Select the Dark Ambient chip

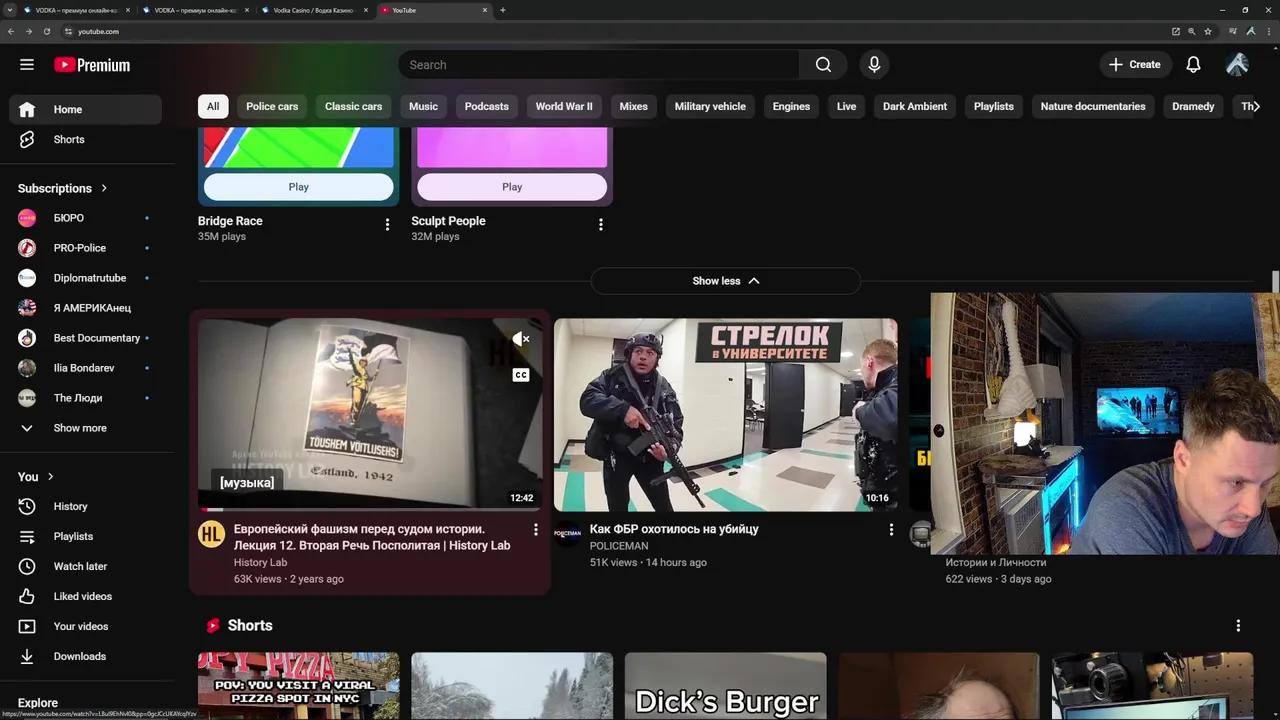pyautogui.click(x=915, y=106)
